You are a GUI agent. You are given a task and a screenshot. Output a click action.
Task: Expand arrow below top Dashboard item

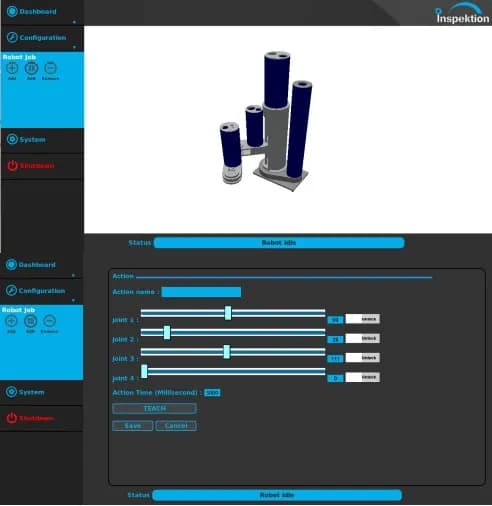pos(74,22)
